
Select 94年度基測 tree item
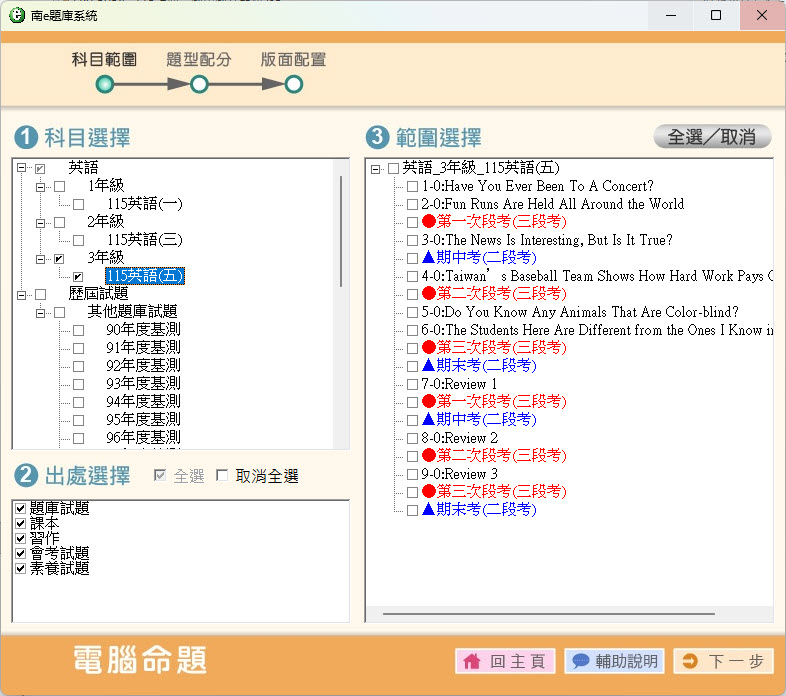(x=143, y=402)
